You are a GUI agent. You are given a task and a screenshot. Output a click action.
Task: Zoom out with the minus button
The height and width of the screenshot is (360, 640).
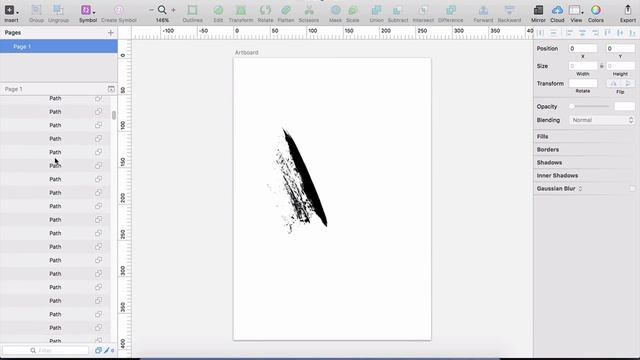(151, 10)
